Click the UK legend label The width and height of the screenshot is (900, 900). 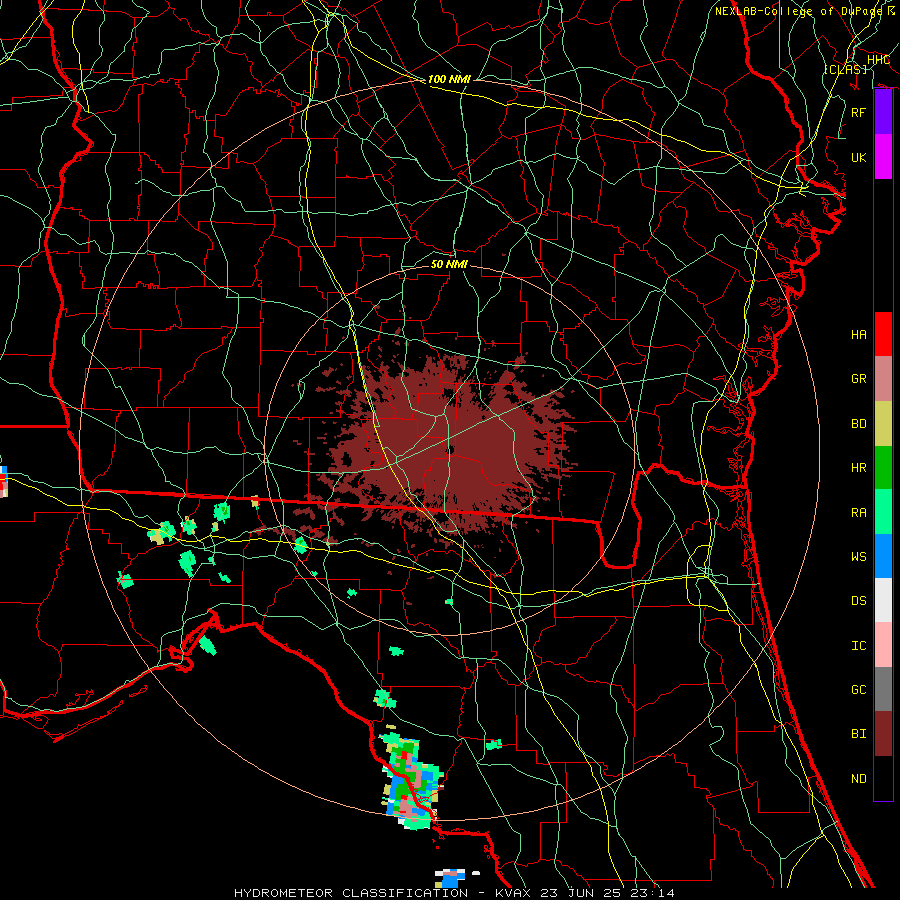[x=859, y=157]
